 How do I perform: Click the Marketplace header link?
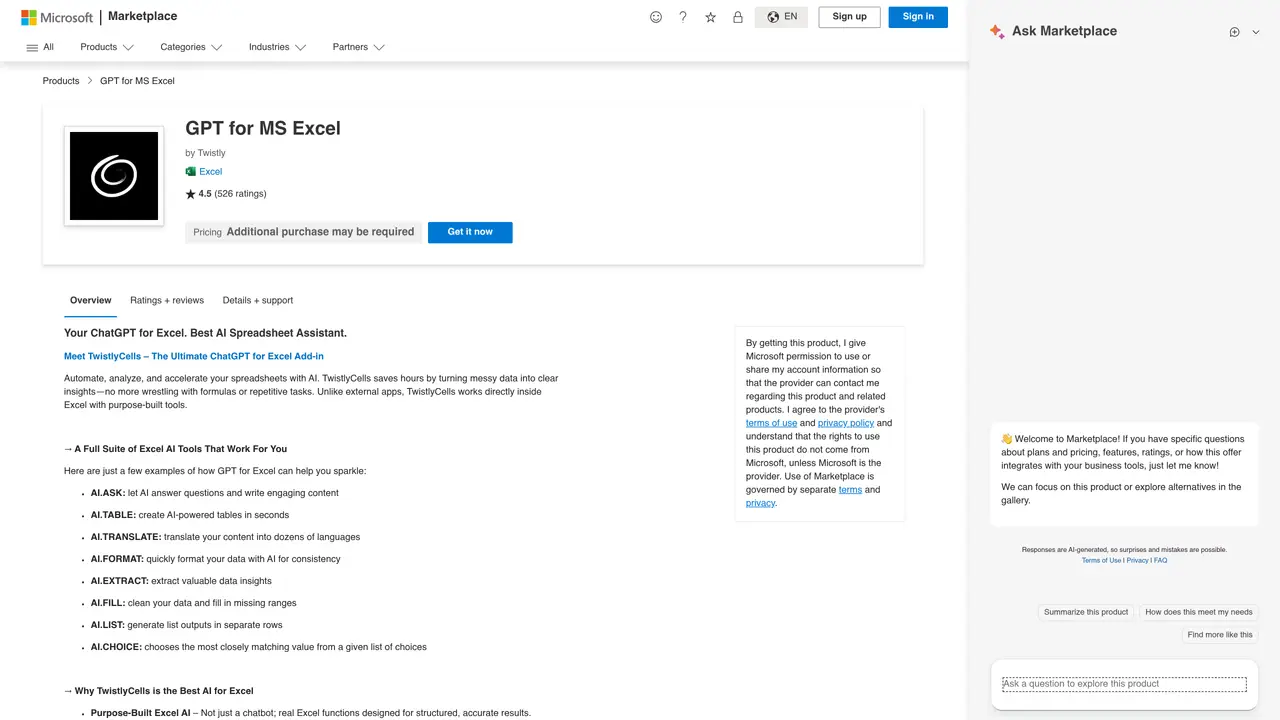[142, 17]
